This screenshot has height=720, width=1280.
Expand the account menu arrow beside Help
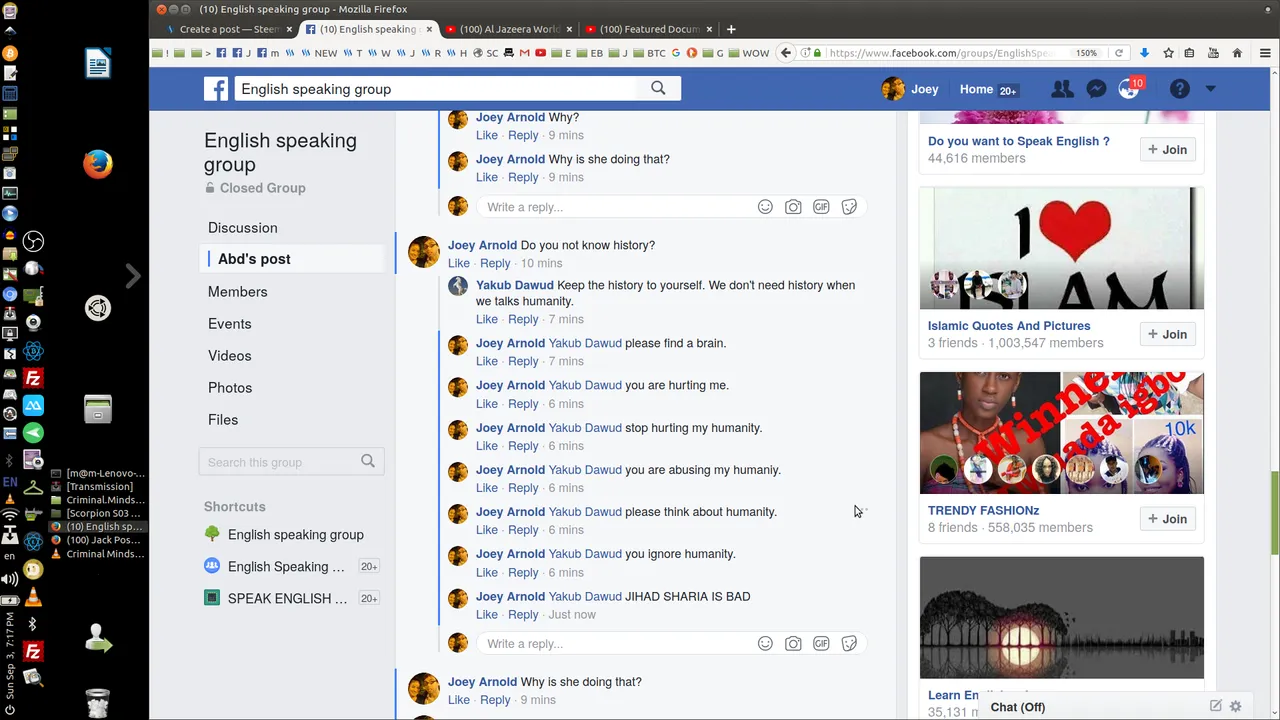[x=1210, y=89]
